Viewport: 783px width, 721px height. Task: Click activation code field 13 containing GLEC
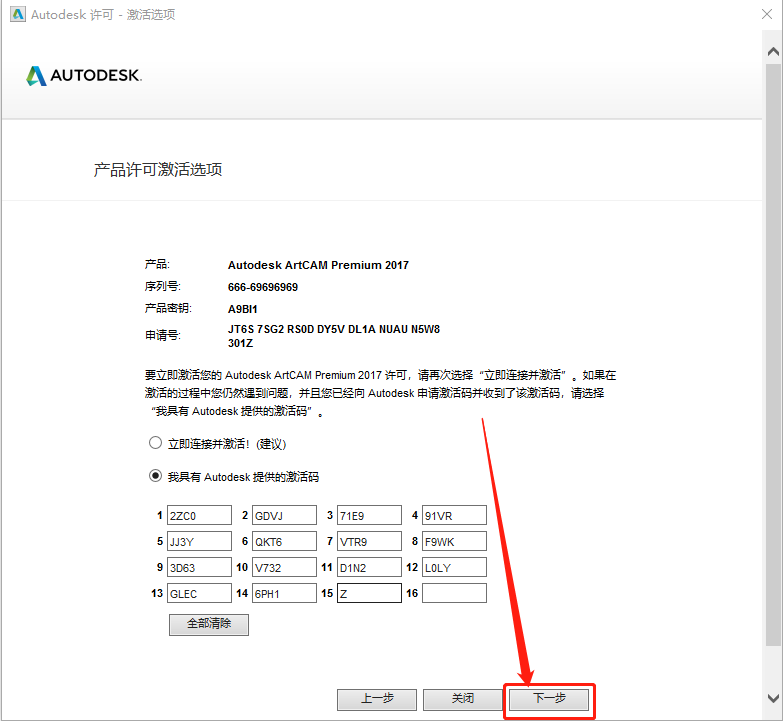click(199, 593)
